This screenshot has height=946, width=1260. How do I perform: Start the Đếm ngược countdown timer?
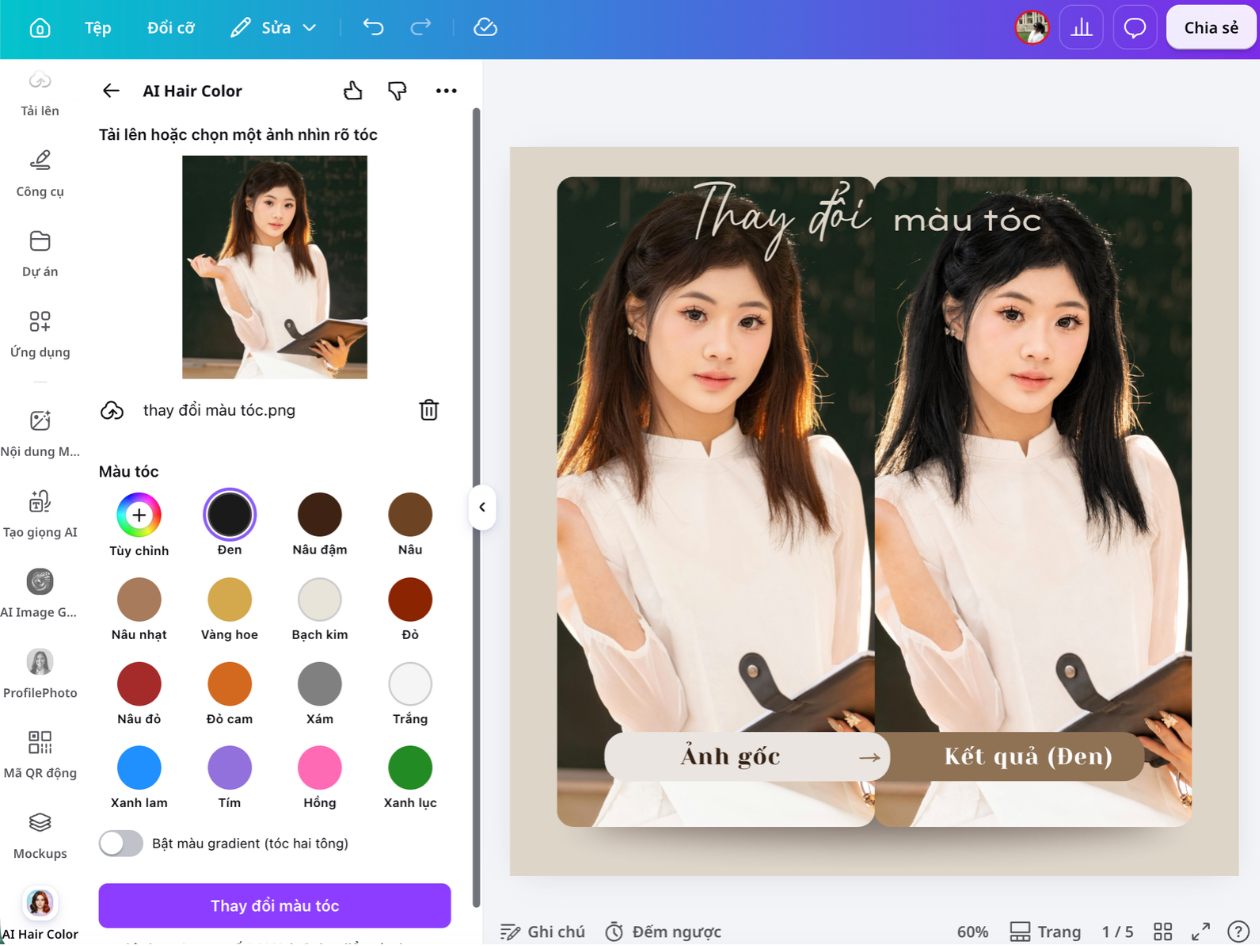663,932
